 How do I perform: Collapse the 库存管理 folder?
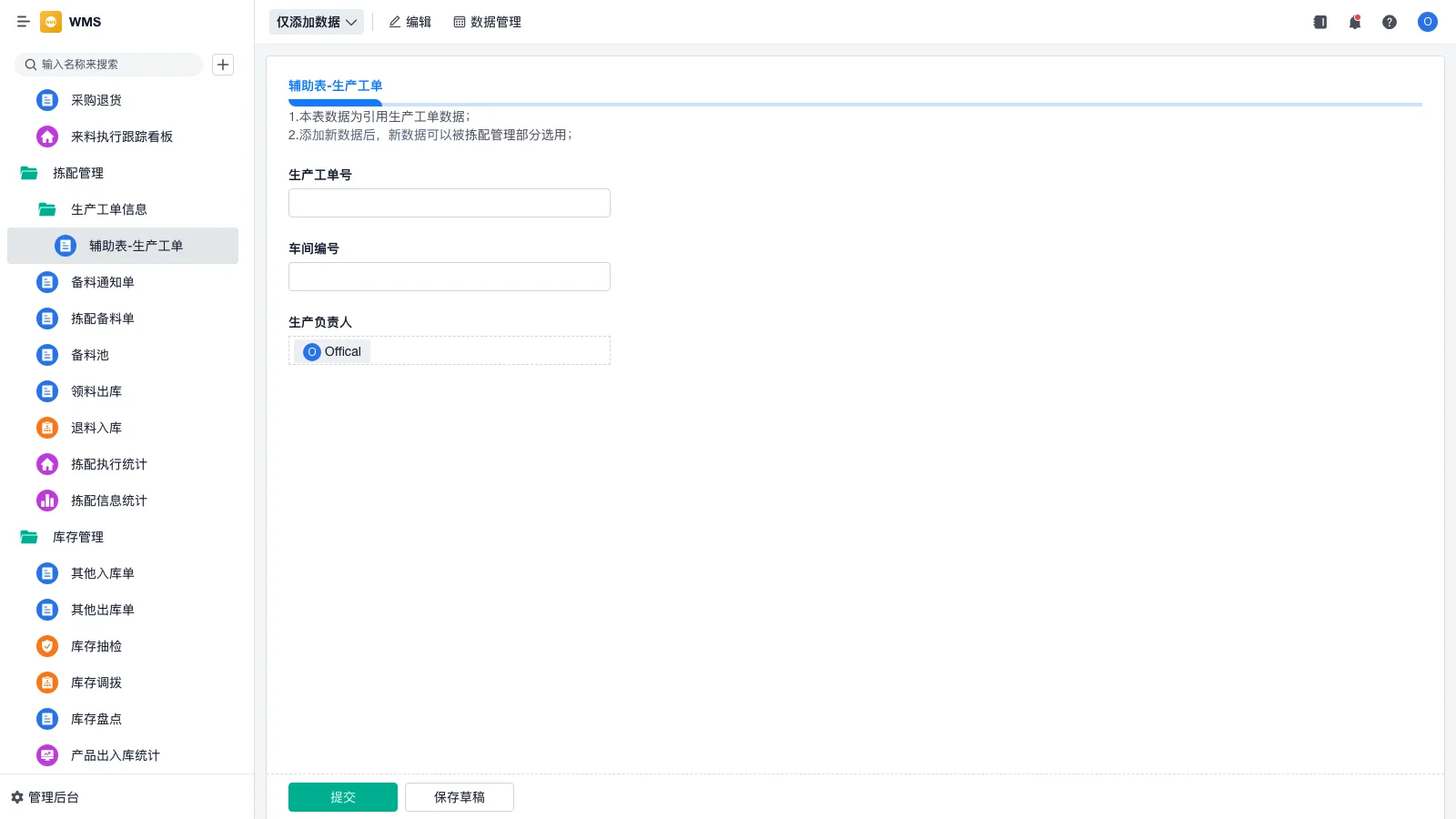[x=29, y=537]
